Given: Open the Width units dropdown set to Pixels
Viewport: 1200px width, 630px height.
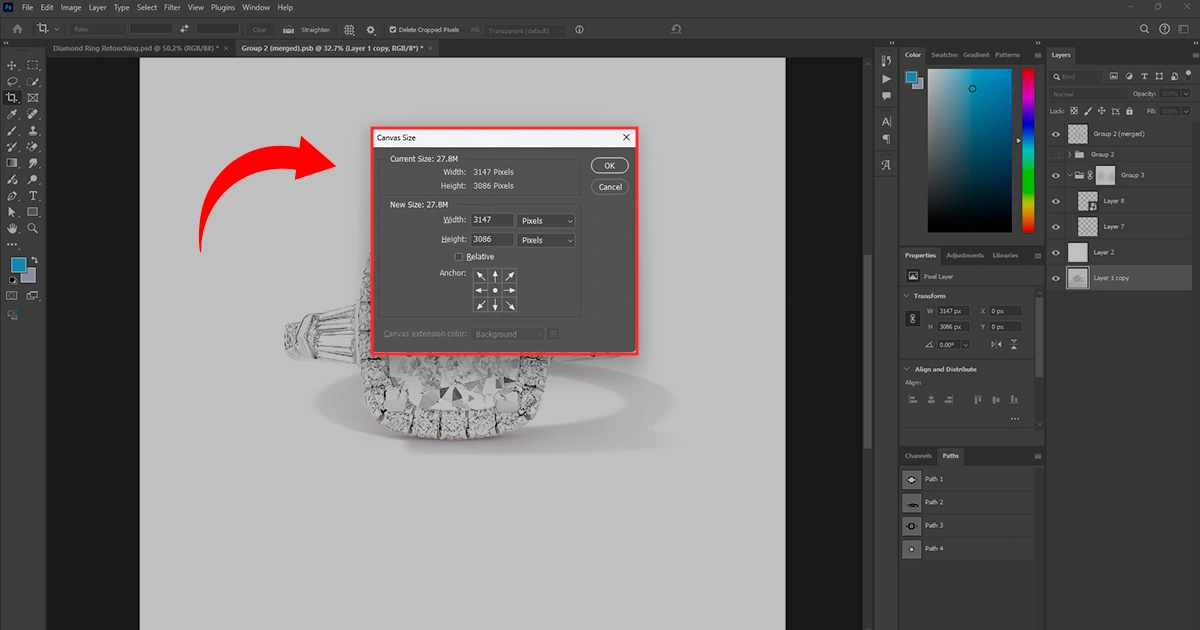Looking at the screenshot, I should point(546,220).
